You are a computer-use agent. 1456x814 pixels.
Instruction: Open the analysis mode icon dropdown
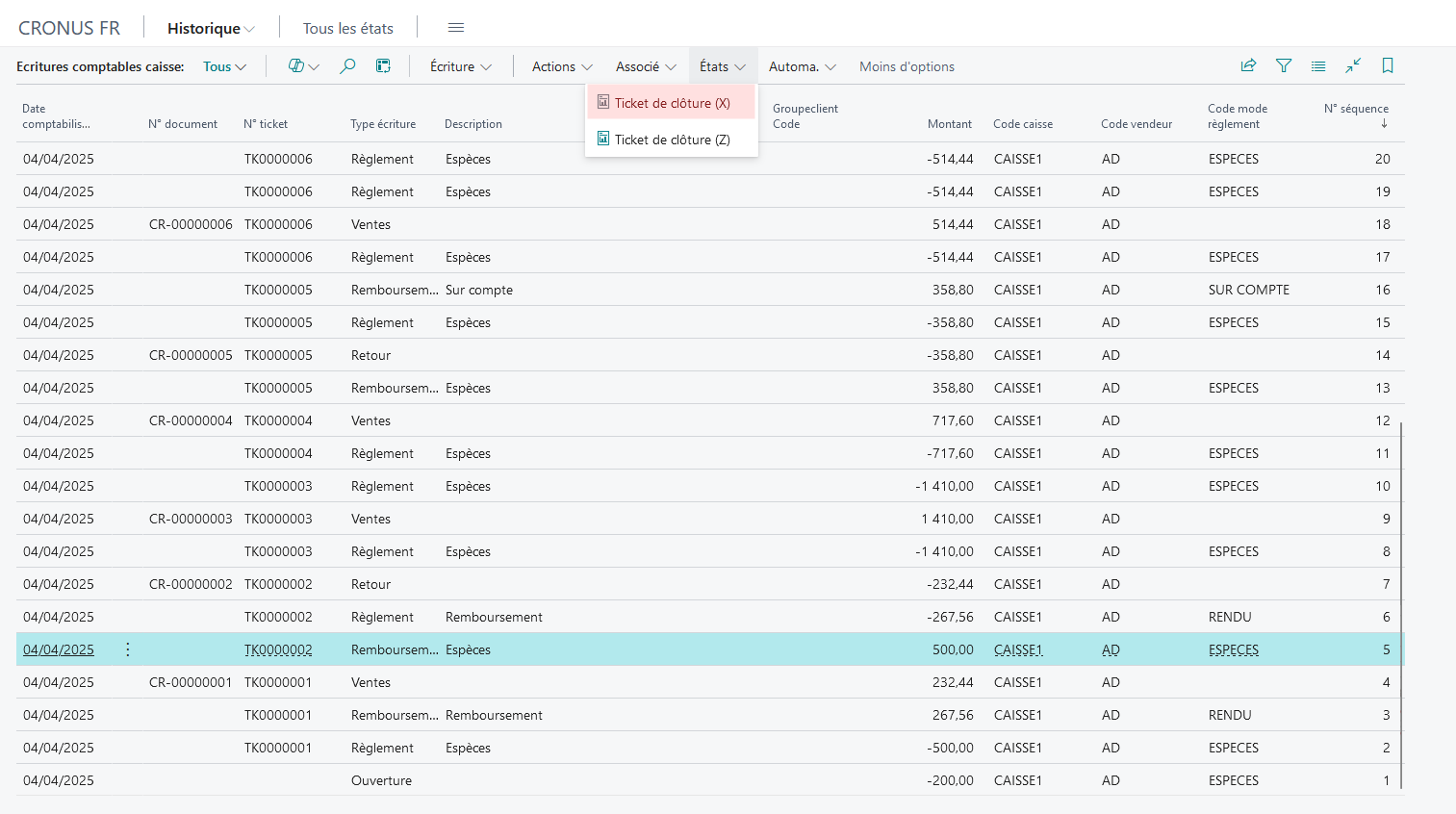coord(303,66)
